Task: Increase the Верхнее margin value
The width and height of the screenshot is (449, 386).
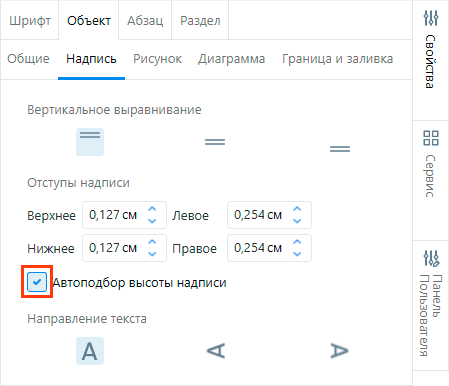Action: pos(152,209)
